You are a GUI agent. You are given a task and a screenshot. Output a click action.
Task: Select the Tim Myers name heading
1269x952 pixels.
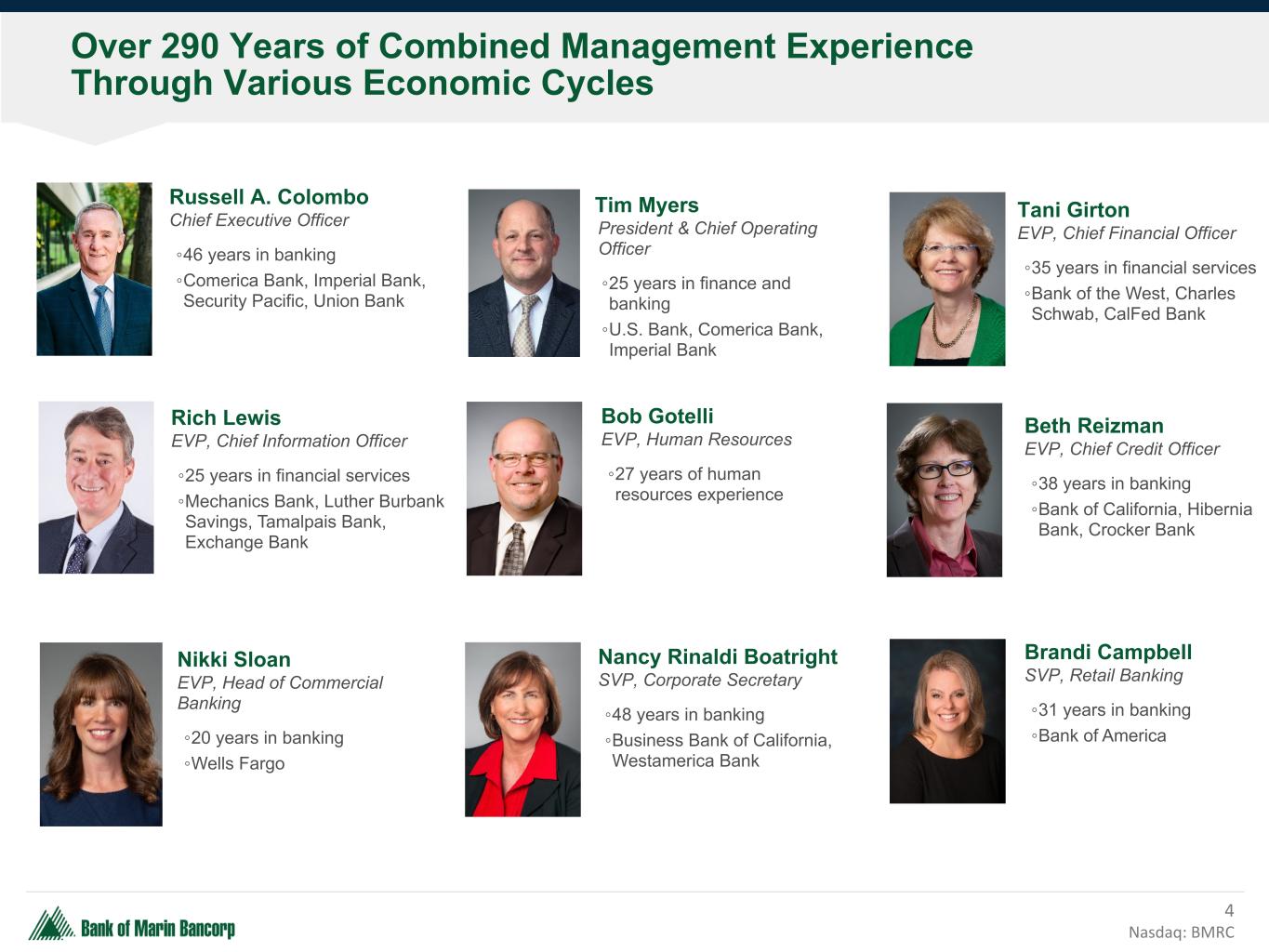tap(646, 205)
